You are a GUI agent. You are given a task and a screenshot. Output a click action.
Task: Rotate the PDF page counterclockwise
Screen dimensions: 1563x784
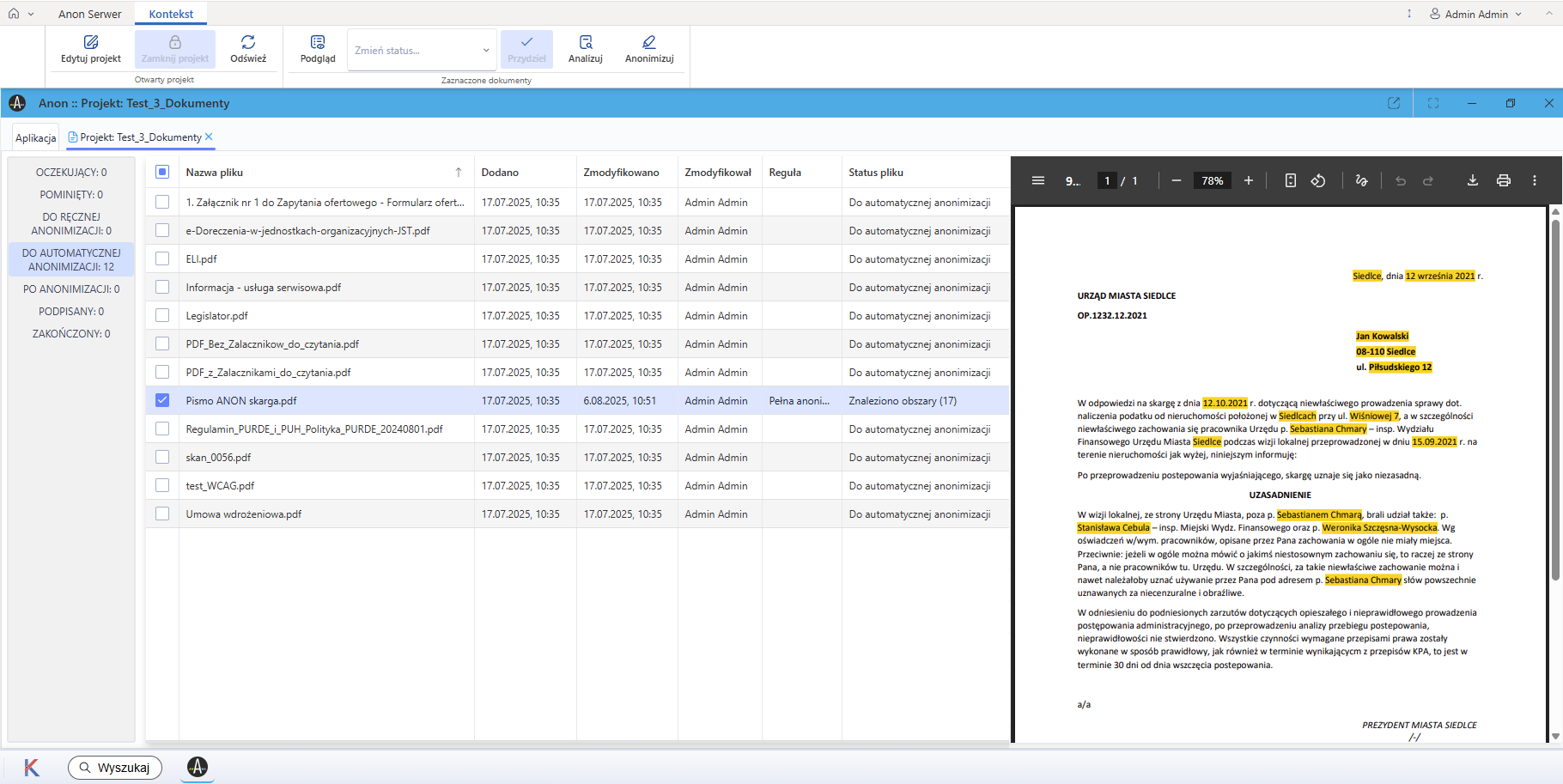1318,180
